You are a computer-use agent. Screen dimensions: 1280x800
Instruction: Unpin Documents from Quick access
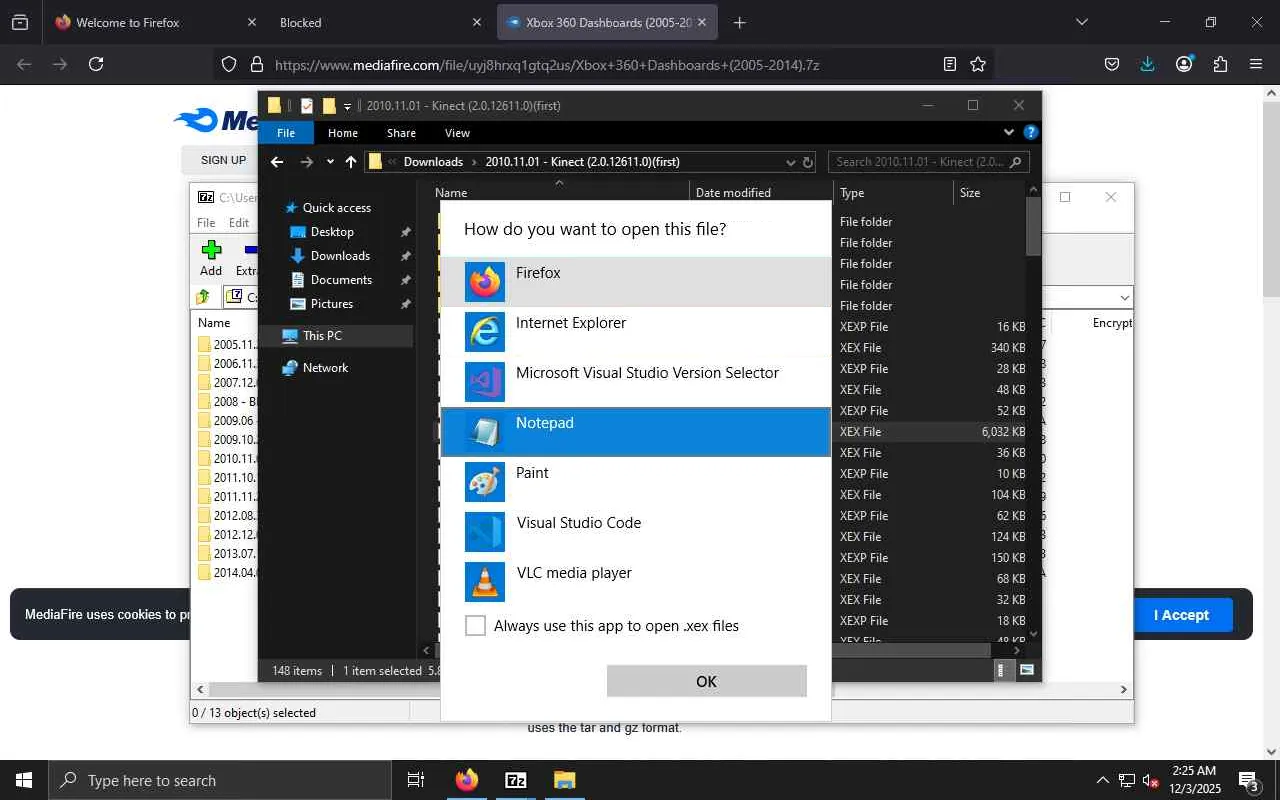click(x=405, y=280)
